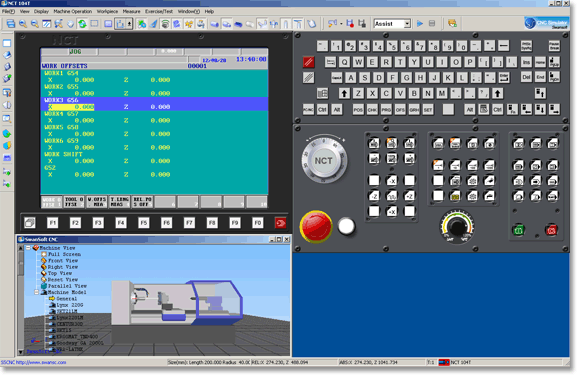Viewport: 581px width, 379px height.
Task: Open the Workpiece menu
Action: [x=107, y=11]
